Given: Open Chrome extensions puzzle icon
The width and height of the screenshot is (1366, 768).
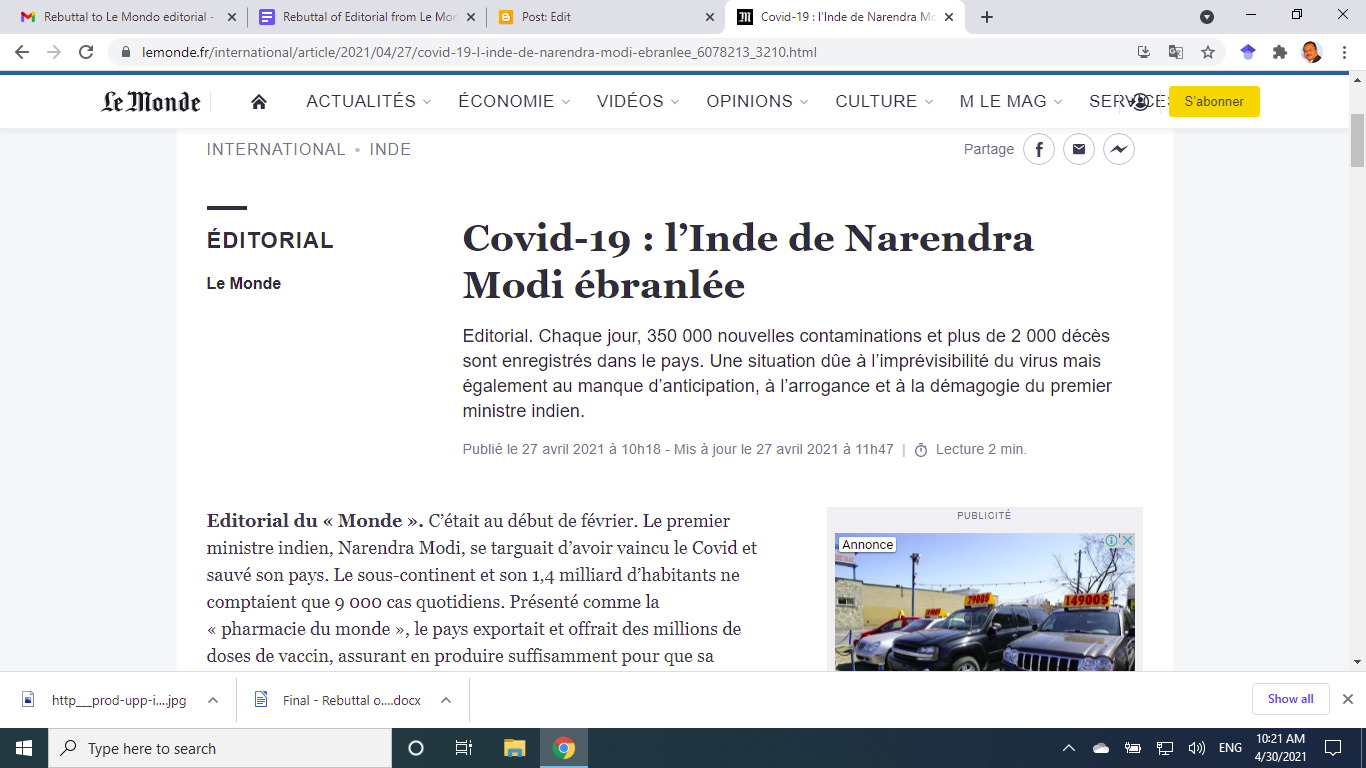Looking at the screenshot, I should (x=1279, y=52).
